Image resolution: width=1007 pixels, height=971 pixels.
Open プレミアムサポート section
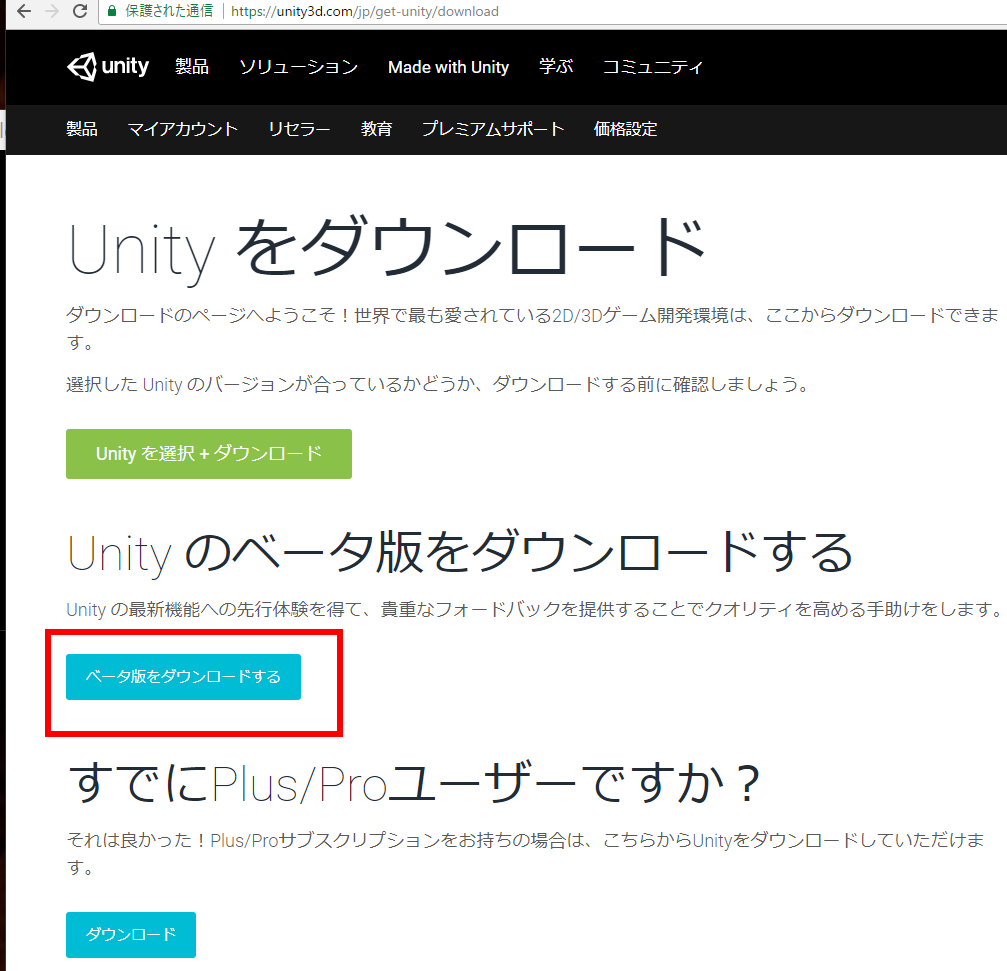(493, 129)
